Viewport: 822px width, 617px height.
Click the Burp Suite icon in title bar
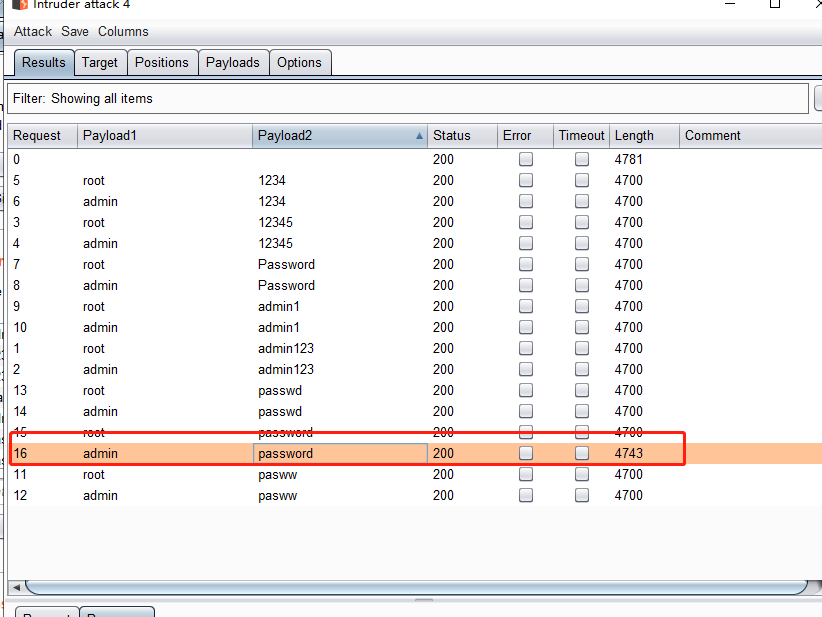pos(20,5)
